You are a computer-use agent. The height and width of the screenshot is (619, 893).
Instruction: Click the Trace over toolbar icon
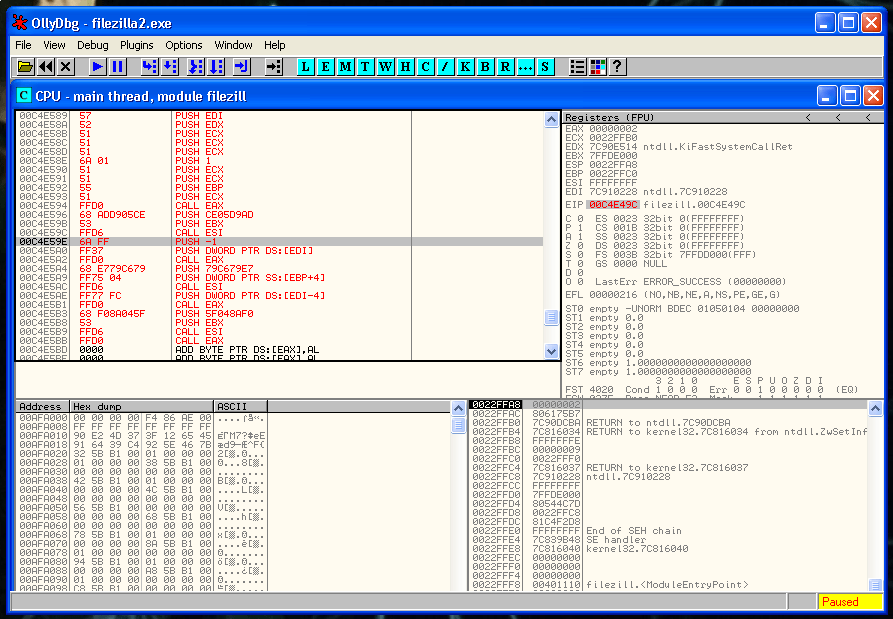[216, 67]
